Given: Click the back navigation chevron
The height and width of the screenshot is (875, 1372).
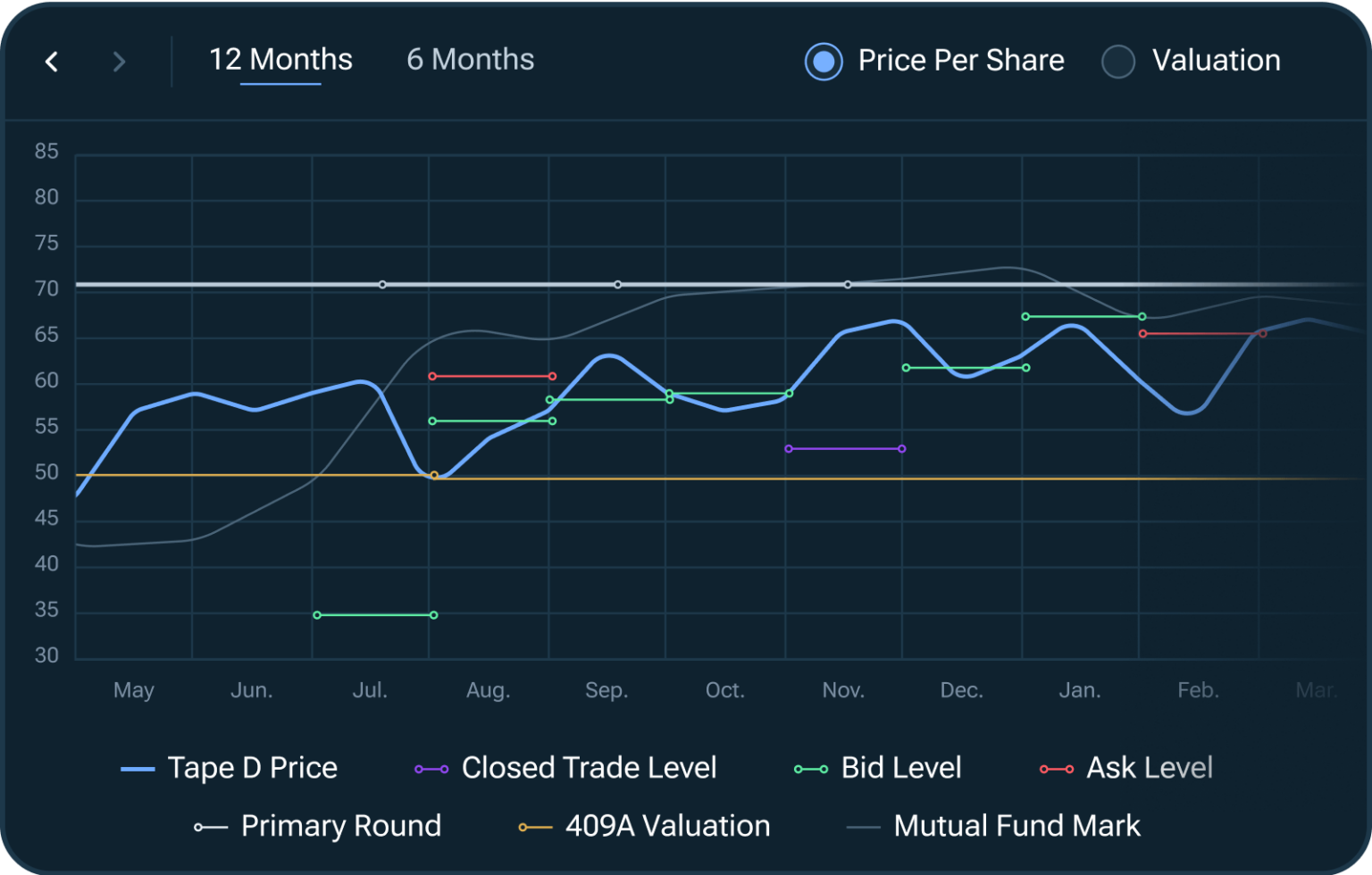Looking at the screenshot, I should [51, 62].
